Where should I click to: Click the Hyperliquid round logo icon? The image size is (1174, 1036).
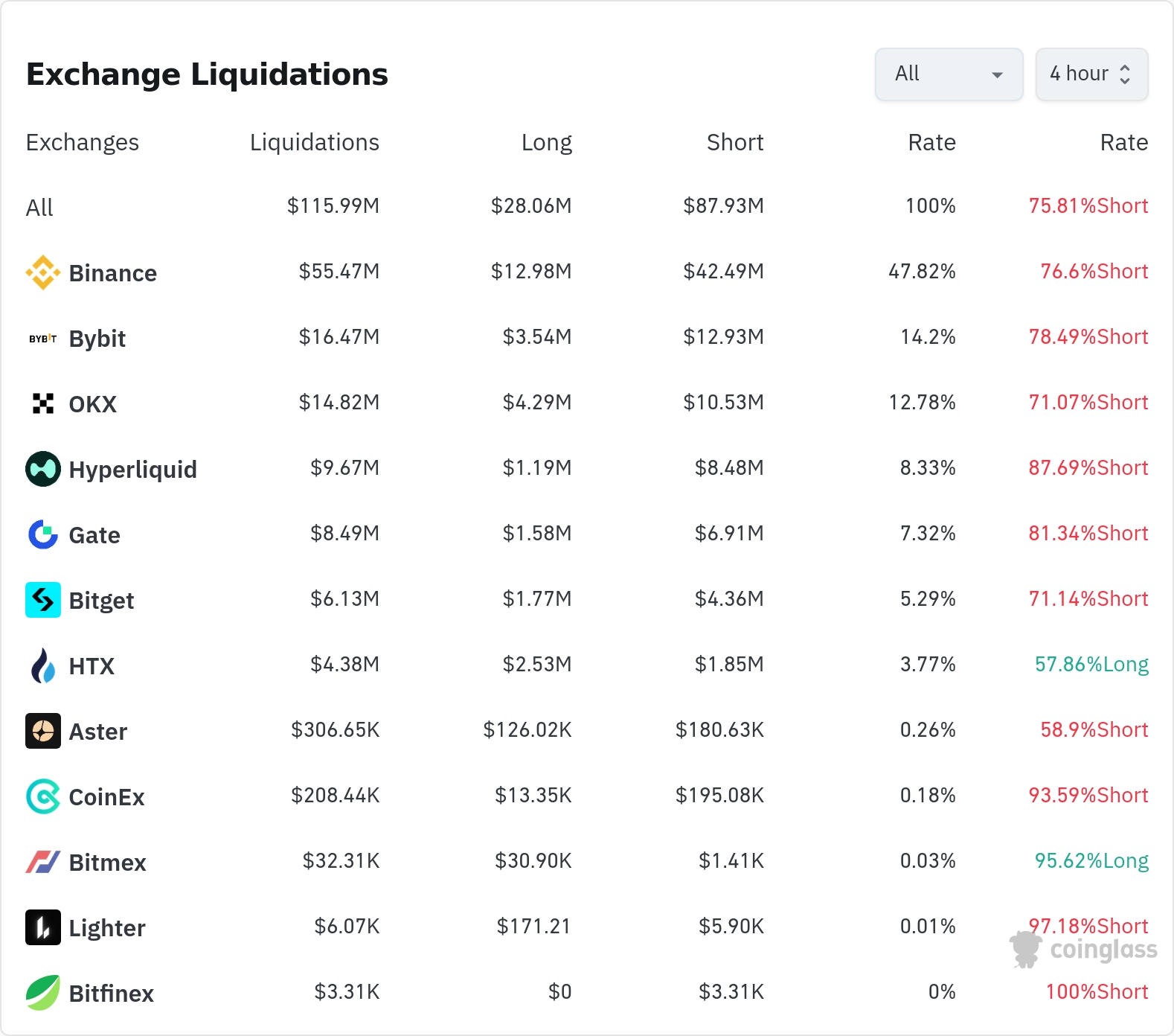(43, 469)
